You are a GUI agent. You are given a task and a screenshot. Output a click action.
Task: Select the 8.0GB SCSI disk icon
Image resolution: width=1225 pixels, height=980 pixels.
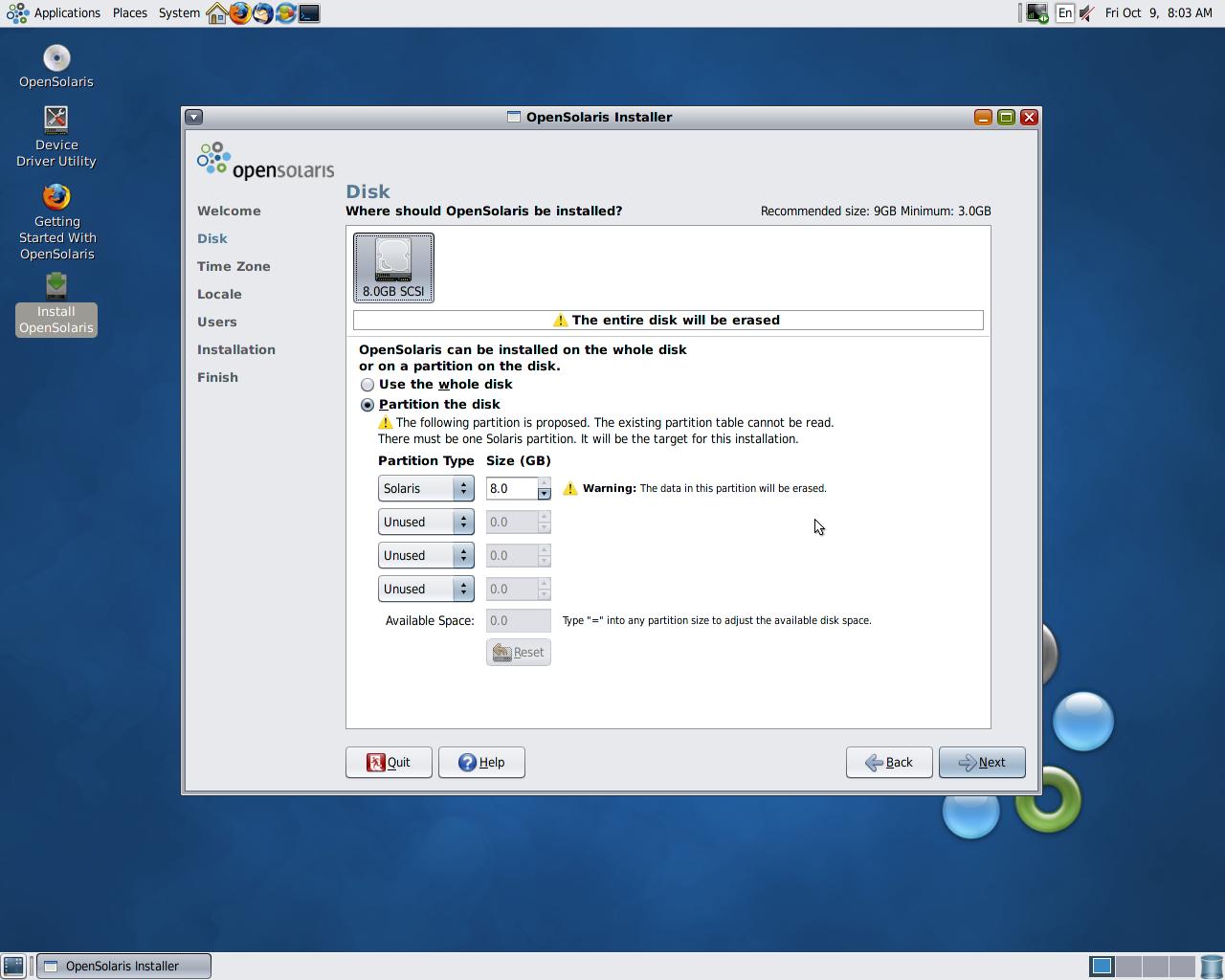coord(393,267)
